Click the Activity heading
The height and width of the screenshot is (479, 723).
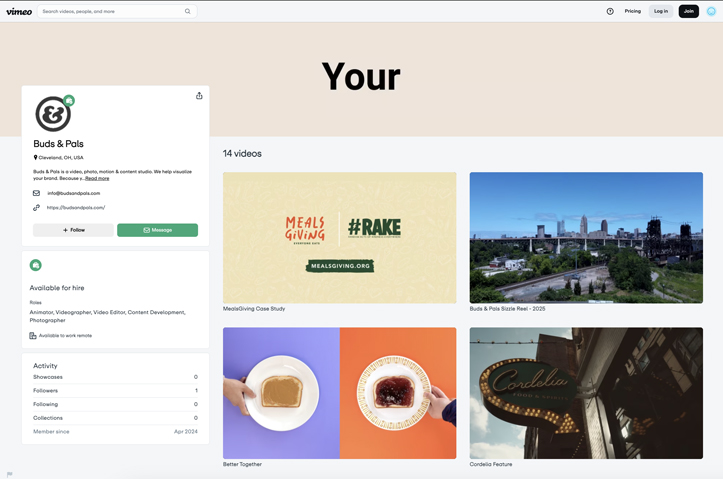tap(45, 366)
